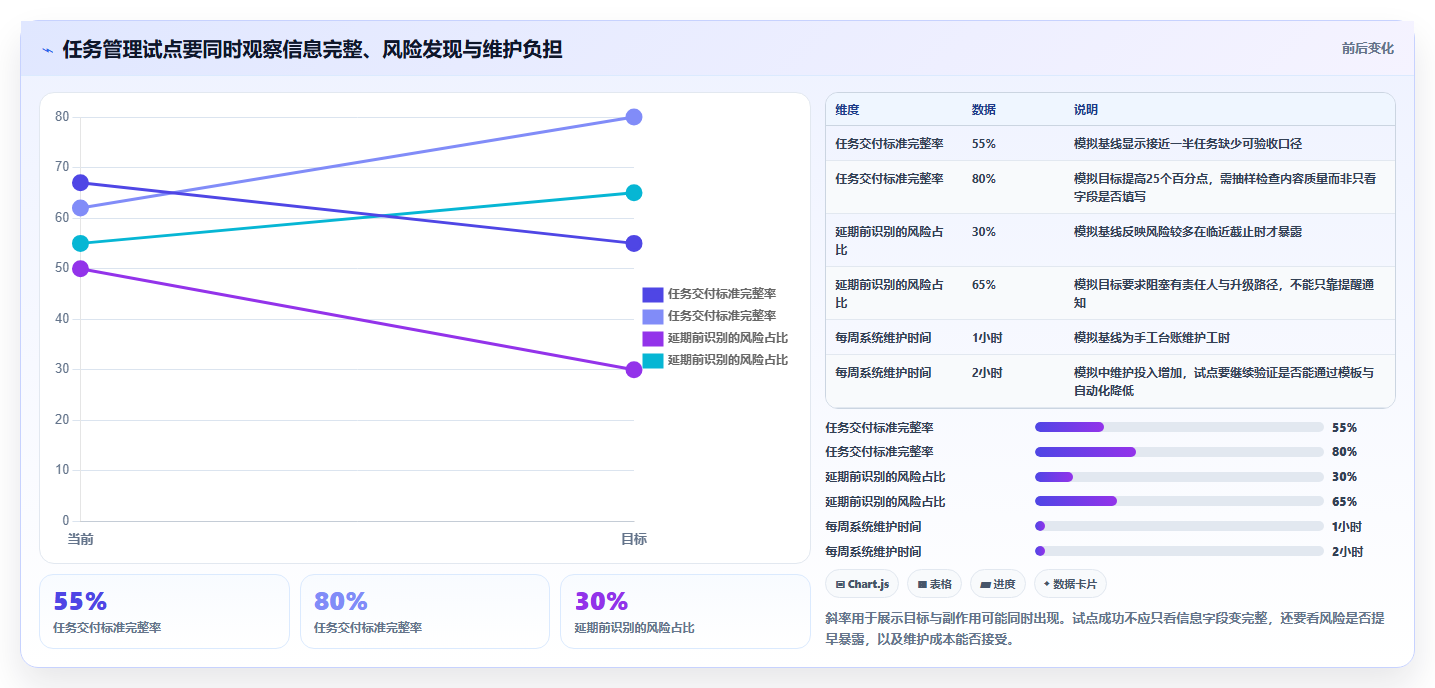Select the table cell reading 2小时
The height and width of the screenshot is (688, 1435).
(x=988, y=373)
